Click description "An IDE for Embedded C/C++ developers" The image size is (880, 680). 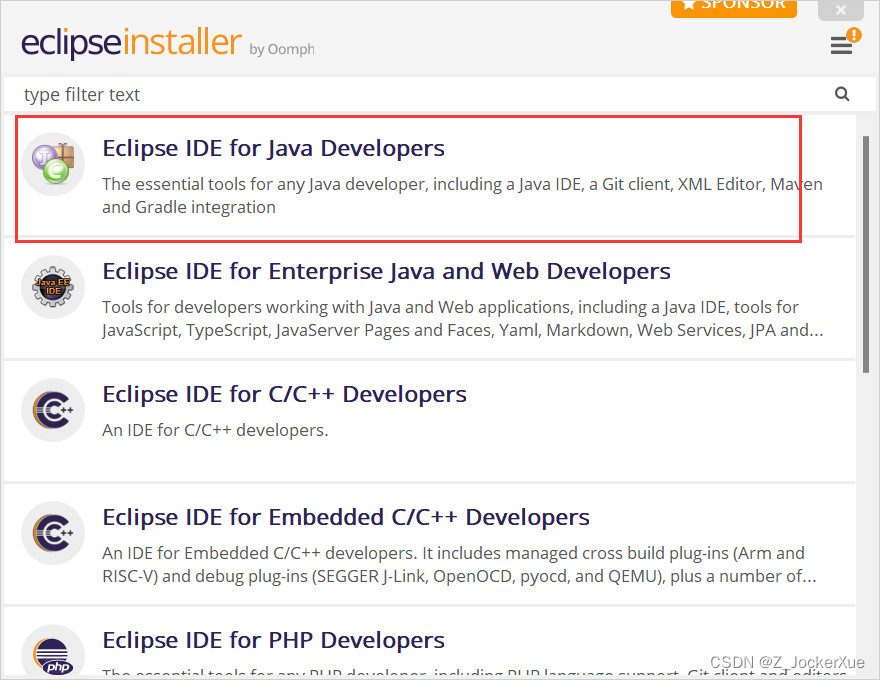click(x=459, y=564)
